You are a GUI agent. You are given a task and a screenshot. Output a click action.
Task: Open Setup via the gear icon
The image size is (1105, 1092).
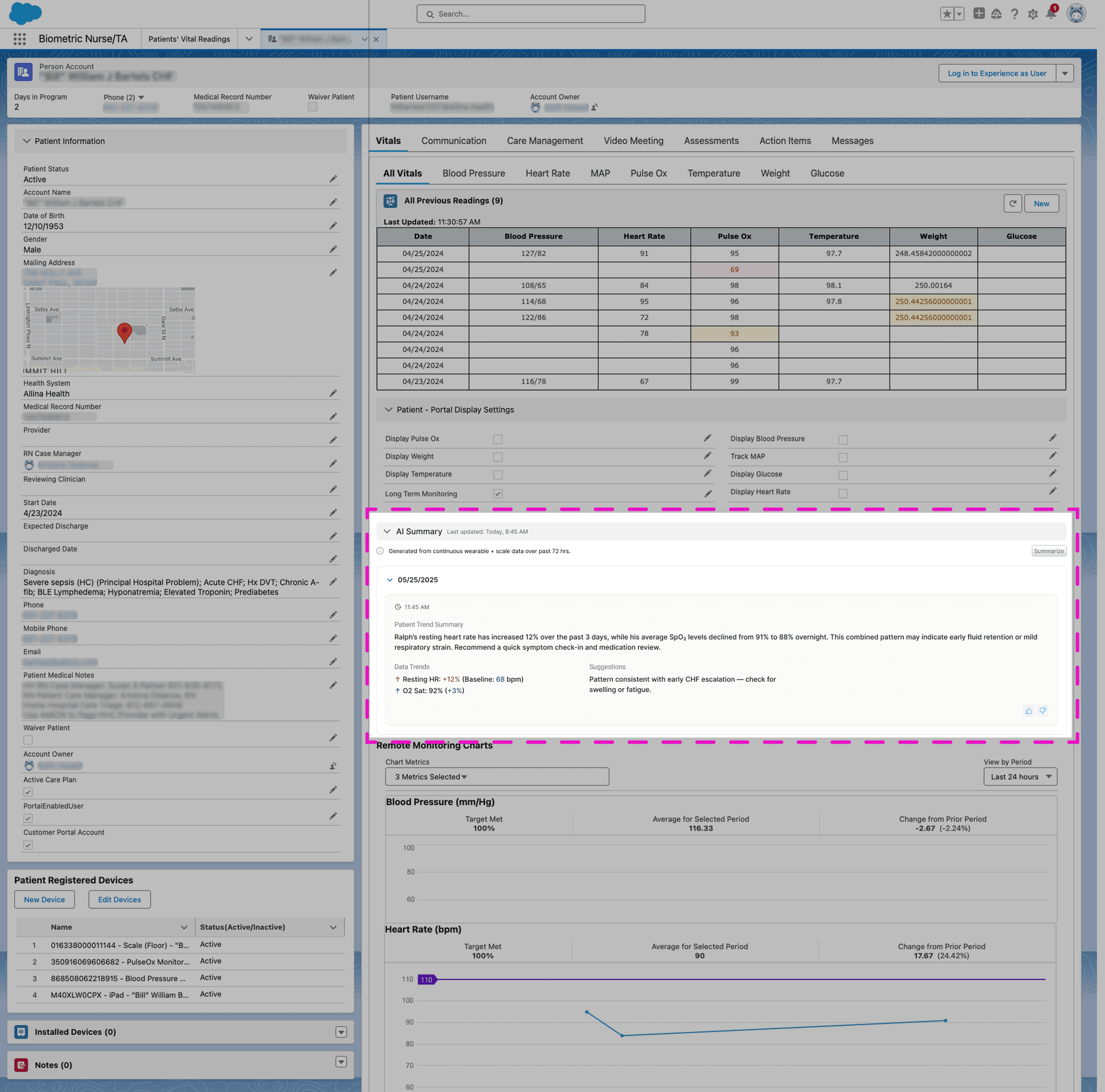point(1033,14)
